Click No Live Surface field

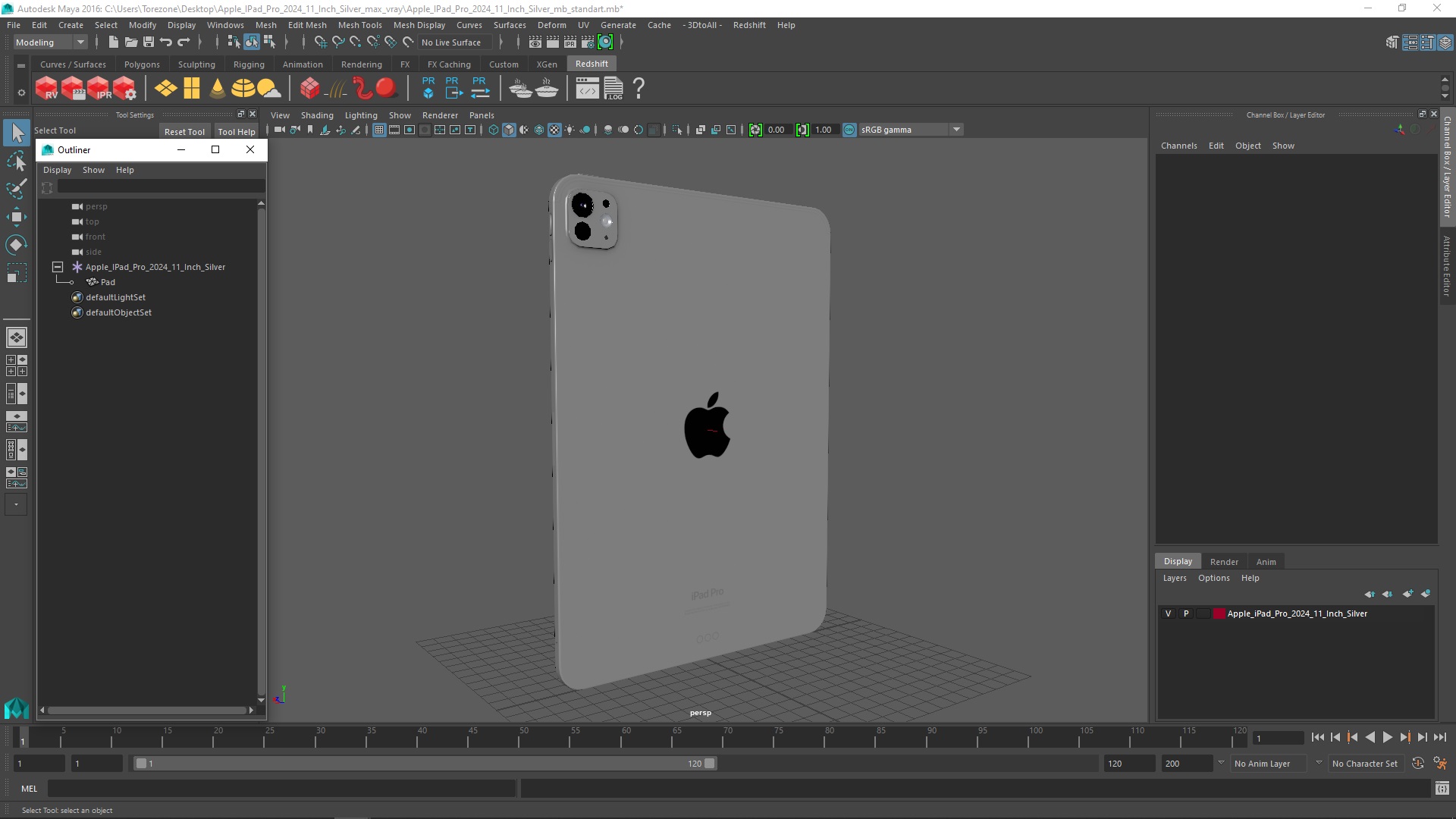pos(456,42)
